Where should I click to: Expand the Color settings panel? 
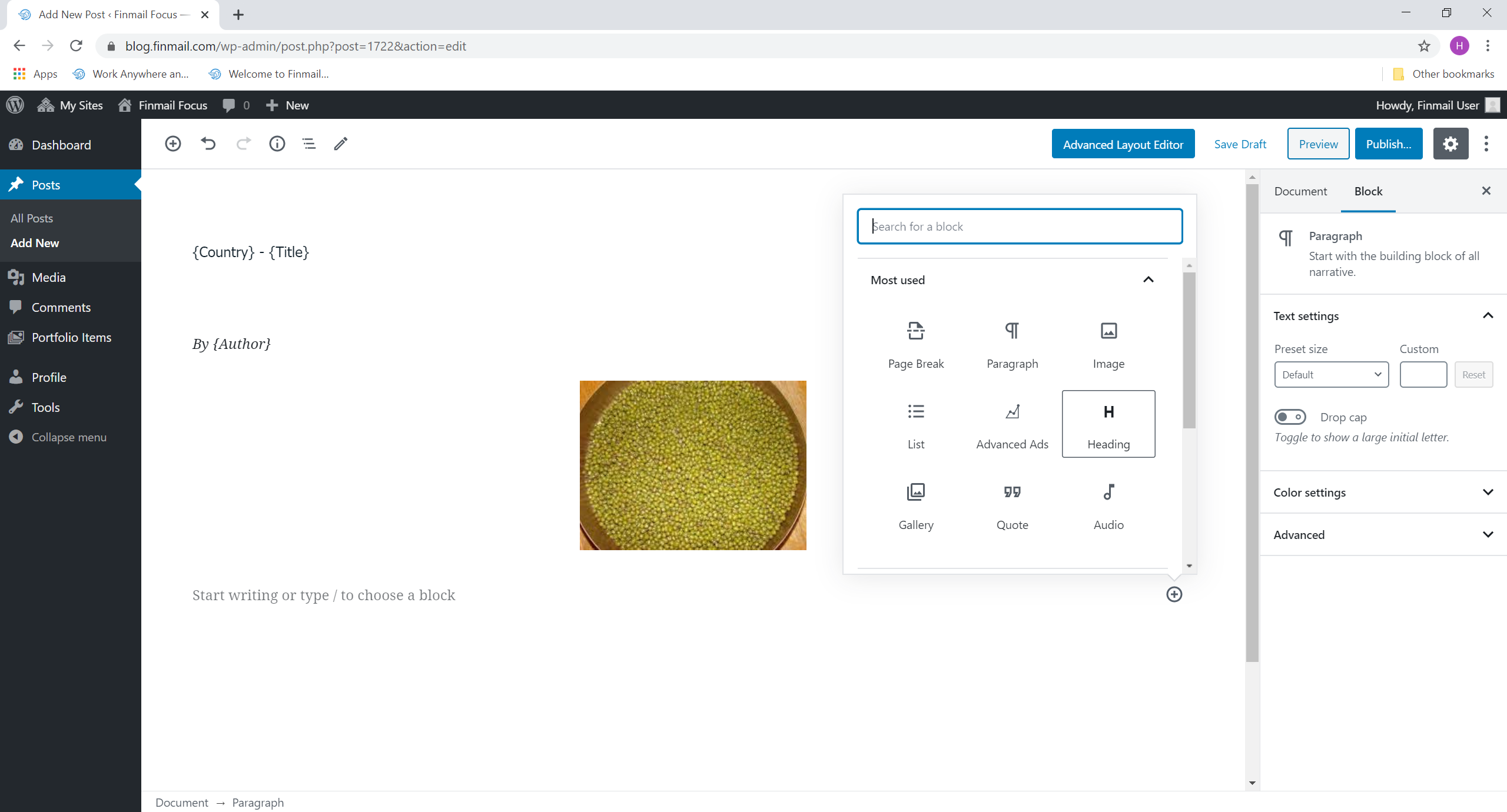click(1383, 492)
